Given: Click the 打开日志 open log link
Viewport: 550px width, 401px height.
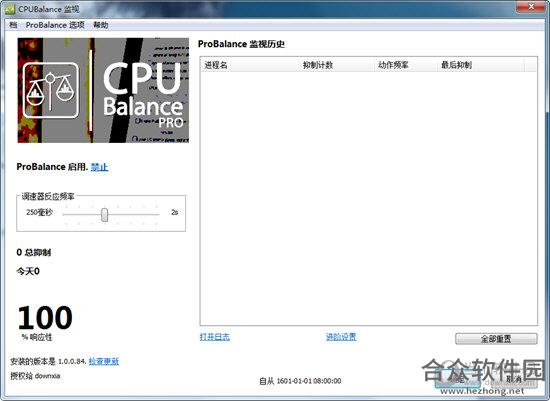Looking at the screenshot, I should (215, 337).
